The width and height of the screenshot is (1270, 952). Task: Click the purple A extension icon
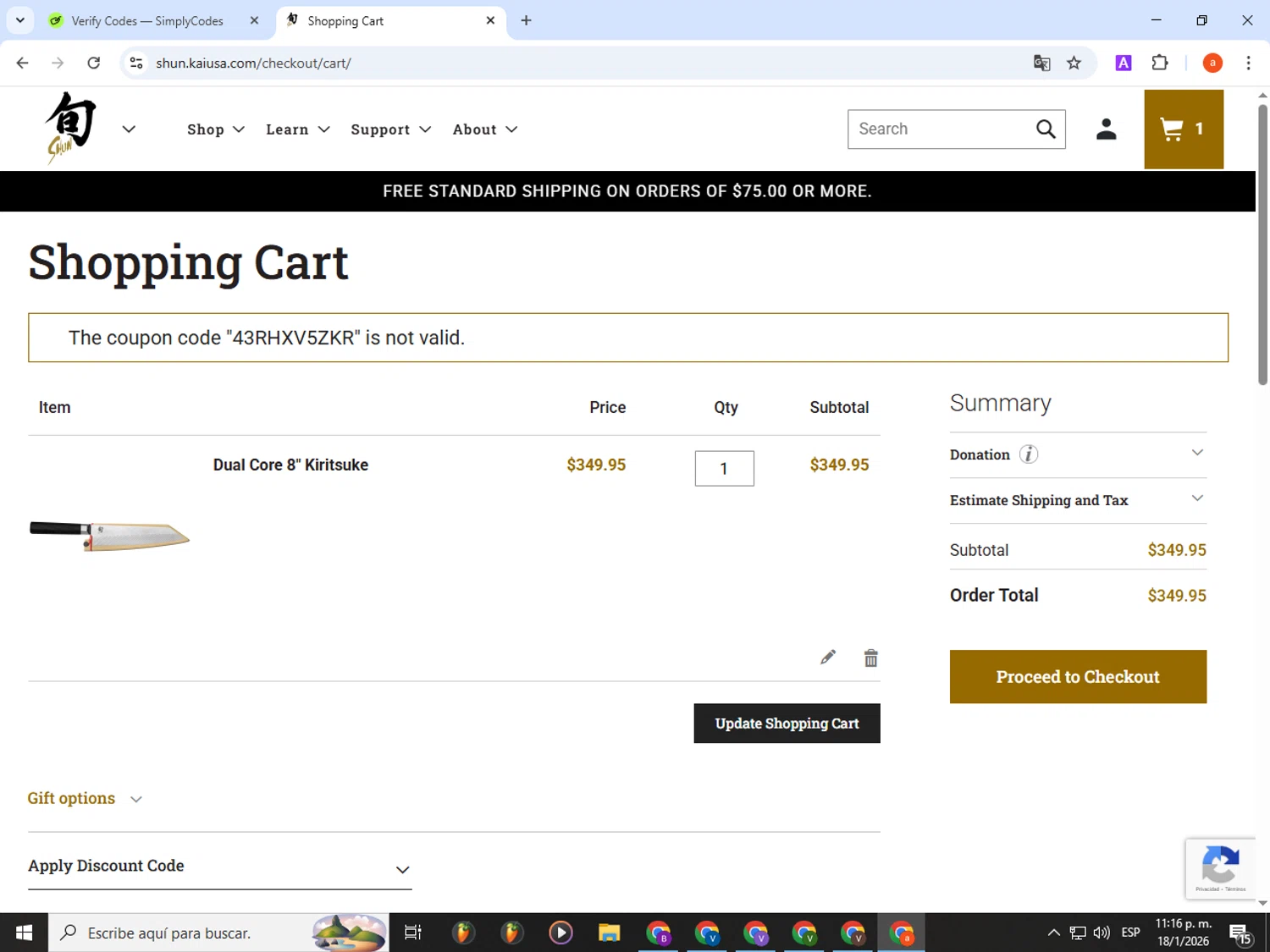tap(1124, 63)
